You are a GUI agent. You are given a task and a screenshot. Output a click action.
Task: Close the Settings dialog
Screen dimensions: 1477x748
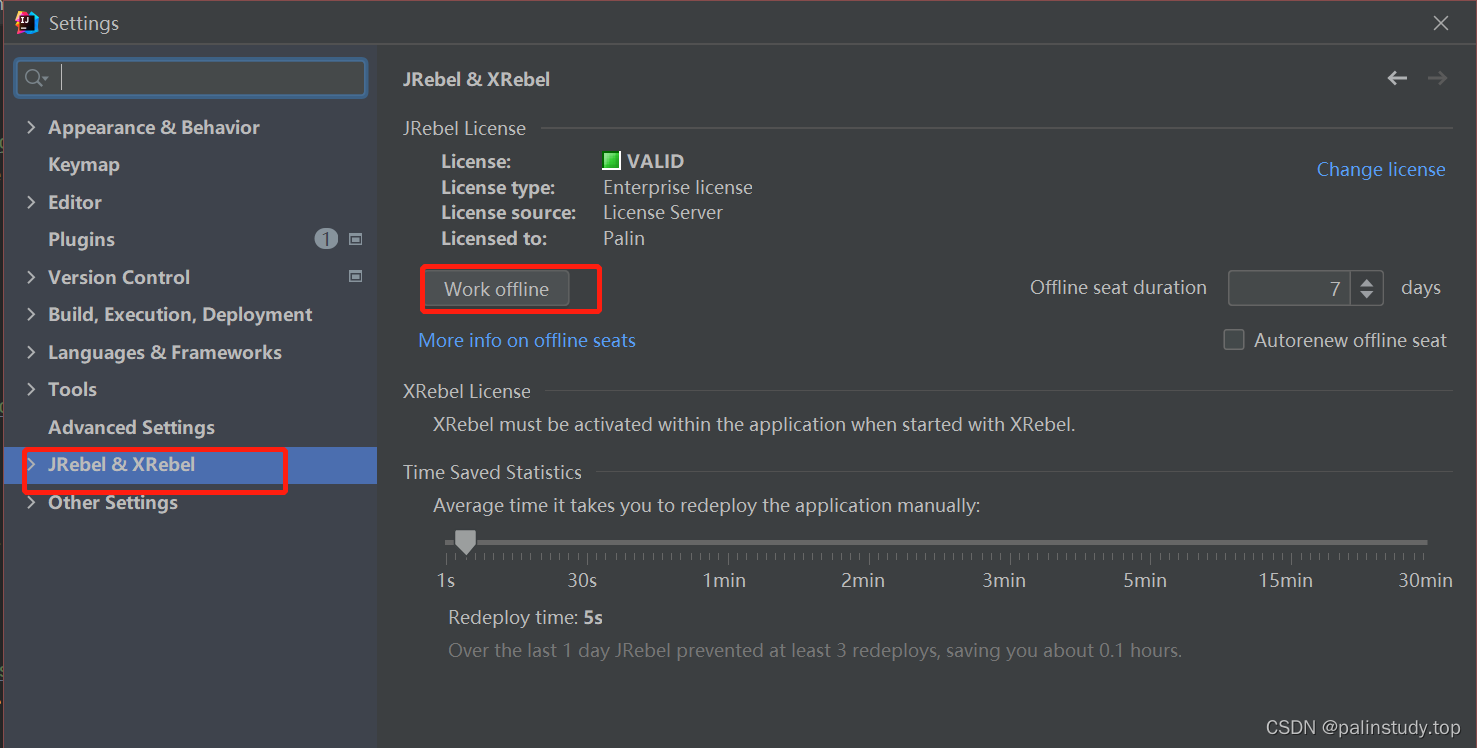click(x=1441, y=23)
